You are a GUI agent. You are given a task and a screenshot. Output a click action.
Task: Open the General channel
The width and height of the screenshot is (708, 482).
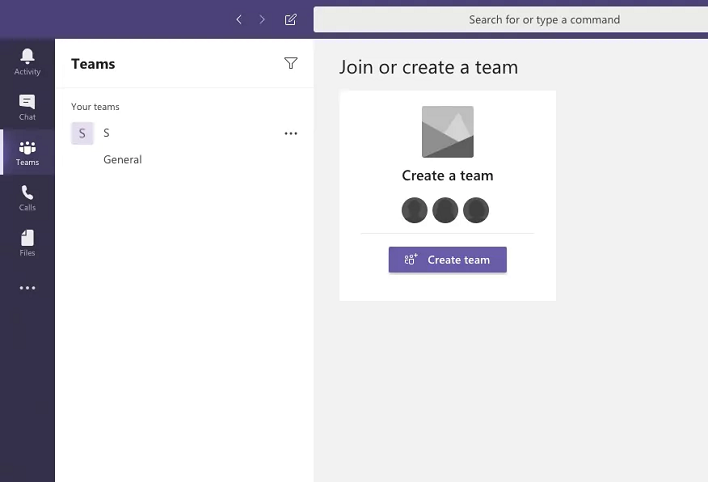(122, 159)
